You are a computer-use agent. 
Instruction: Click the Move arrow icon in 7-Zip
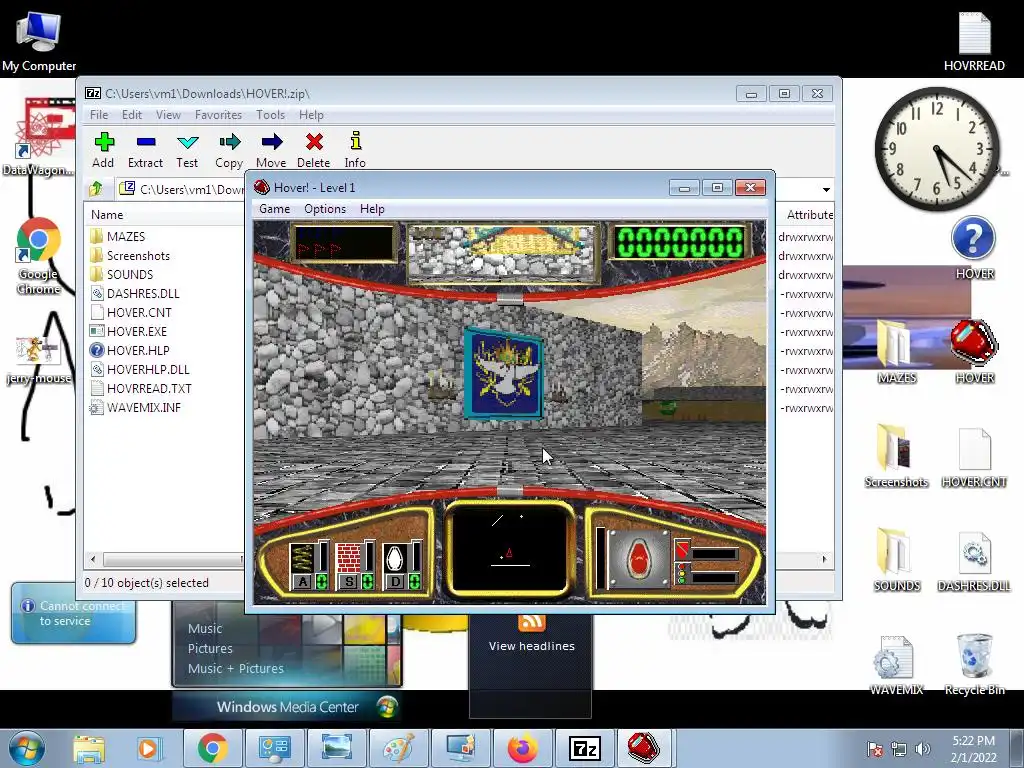(x=271, y=150)
